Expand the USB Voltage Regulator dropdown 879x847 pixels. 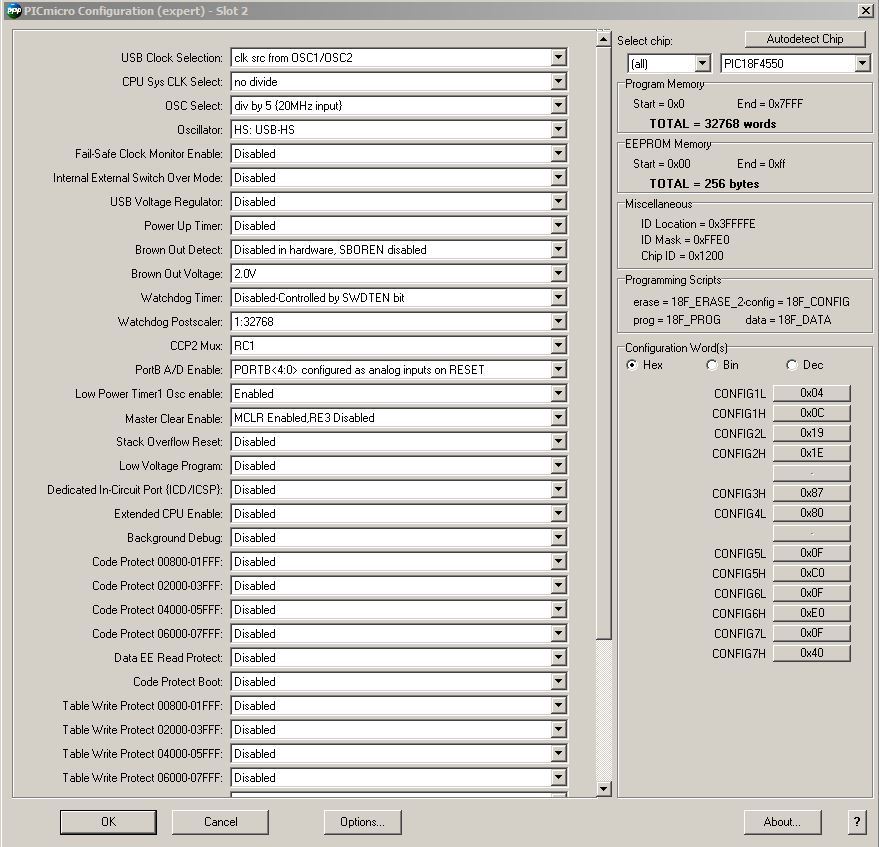(558, 201)
